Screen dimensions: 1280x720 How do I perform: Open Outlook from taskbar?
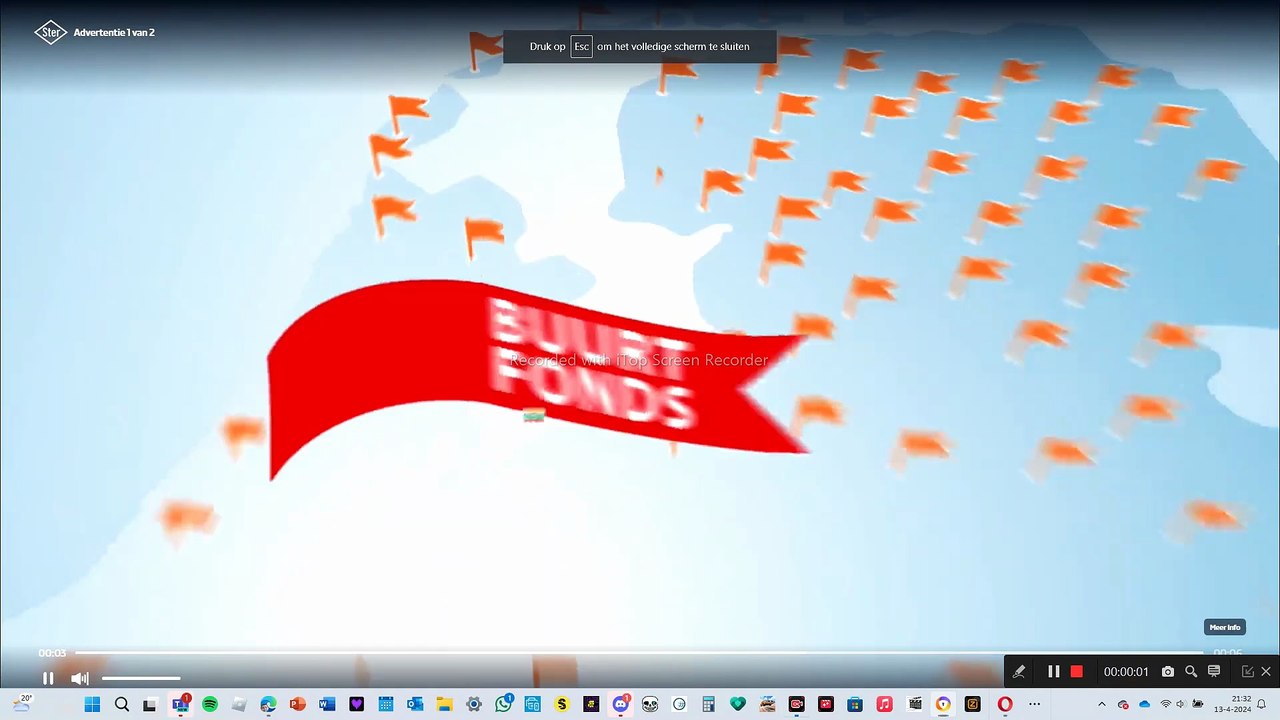click(415, 704)
